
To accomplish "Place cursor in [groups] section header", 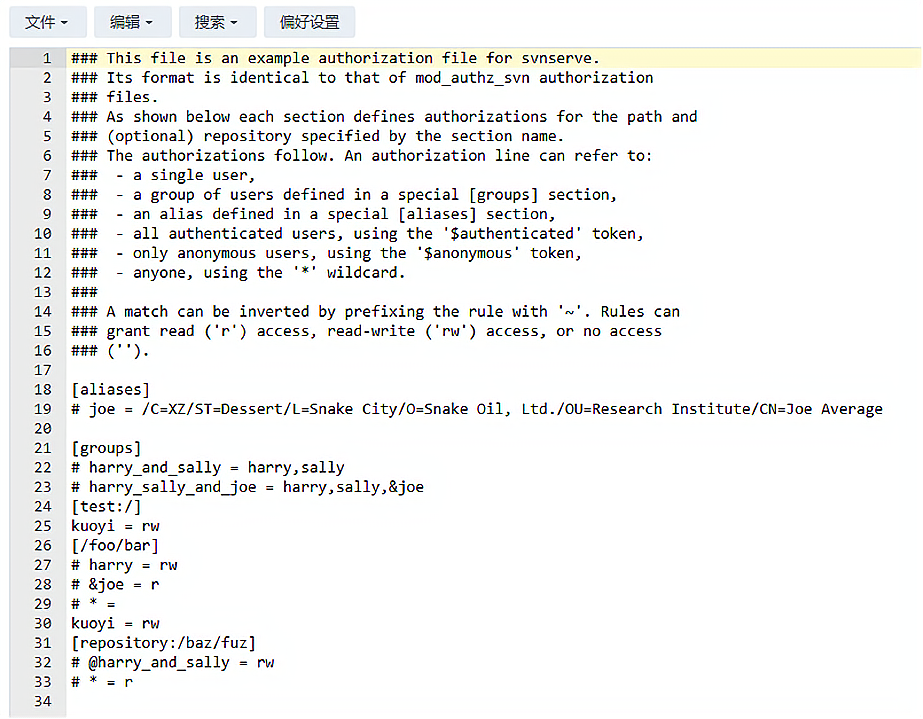I will tap(106, 448).
